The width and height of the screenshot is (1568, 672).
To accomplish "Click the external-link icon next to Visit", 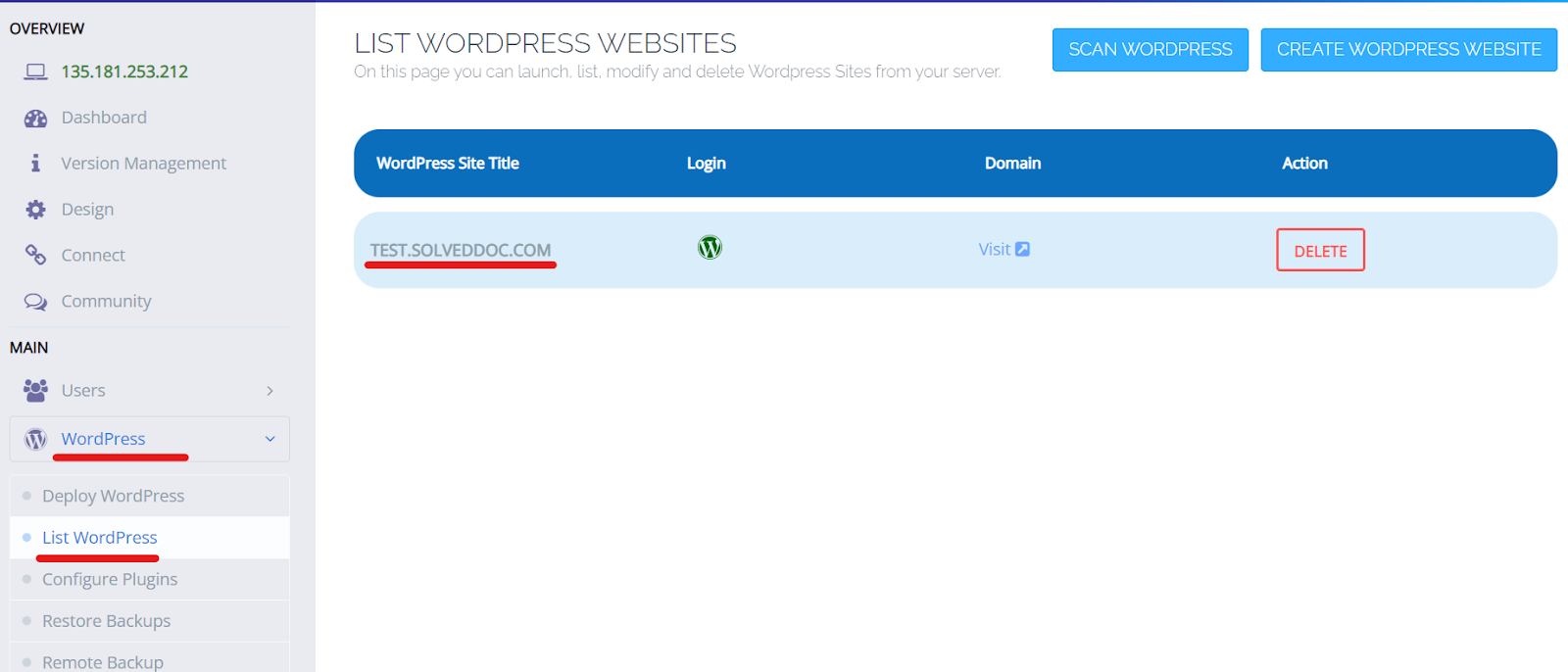I will pyautogui.click(x=1022, y=249).
